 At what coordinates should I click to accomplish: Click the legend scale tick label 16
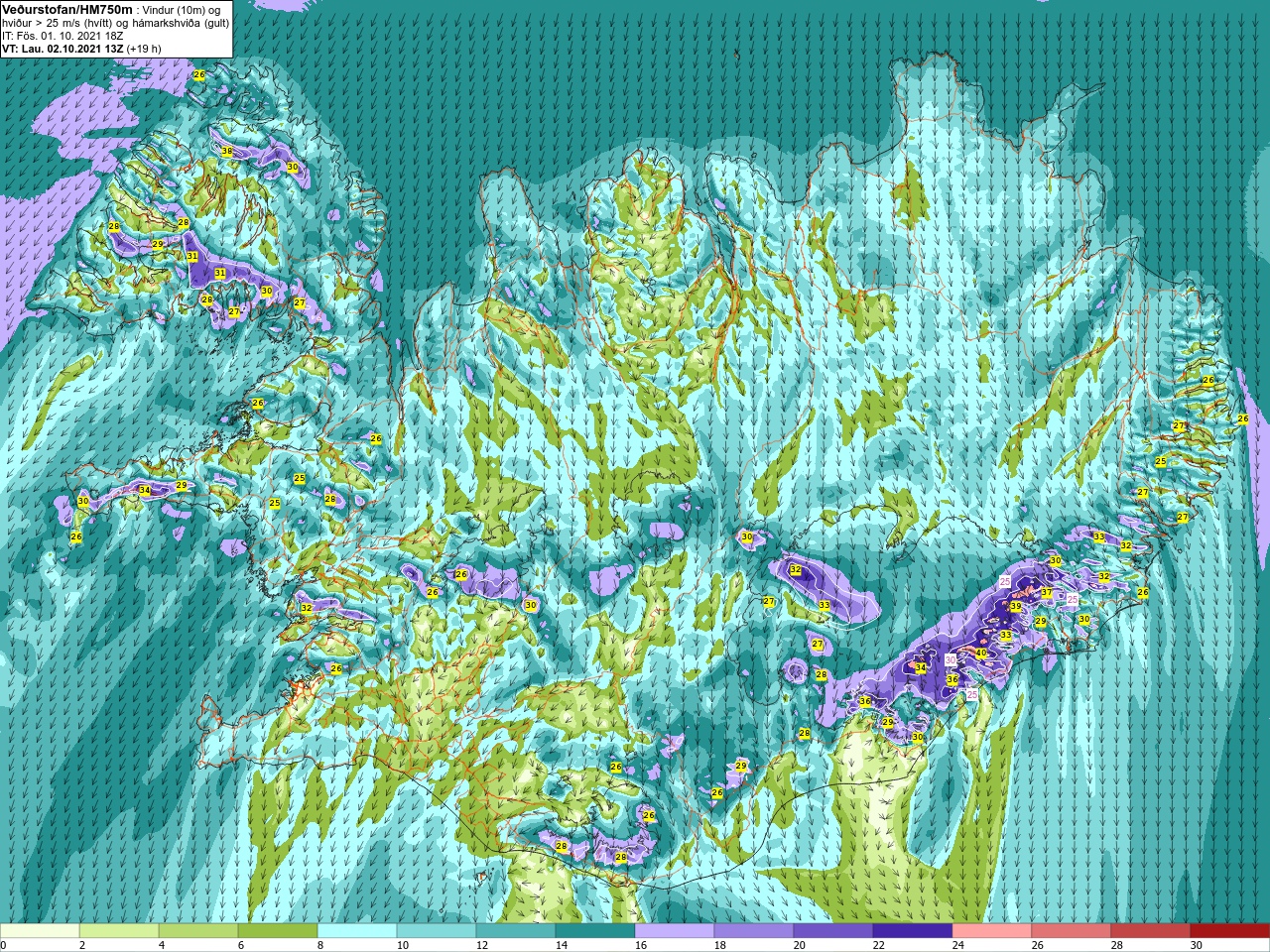pyautogui.click(x=640, y=945)
